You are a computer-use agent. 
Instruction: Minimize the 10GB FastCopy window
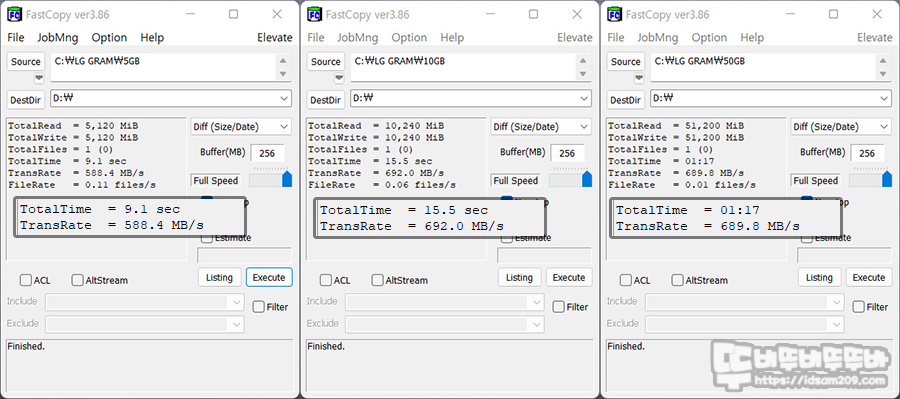point(490,14)
